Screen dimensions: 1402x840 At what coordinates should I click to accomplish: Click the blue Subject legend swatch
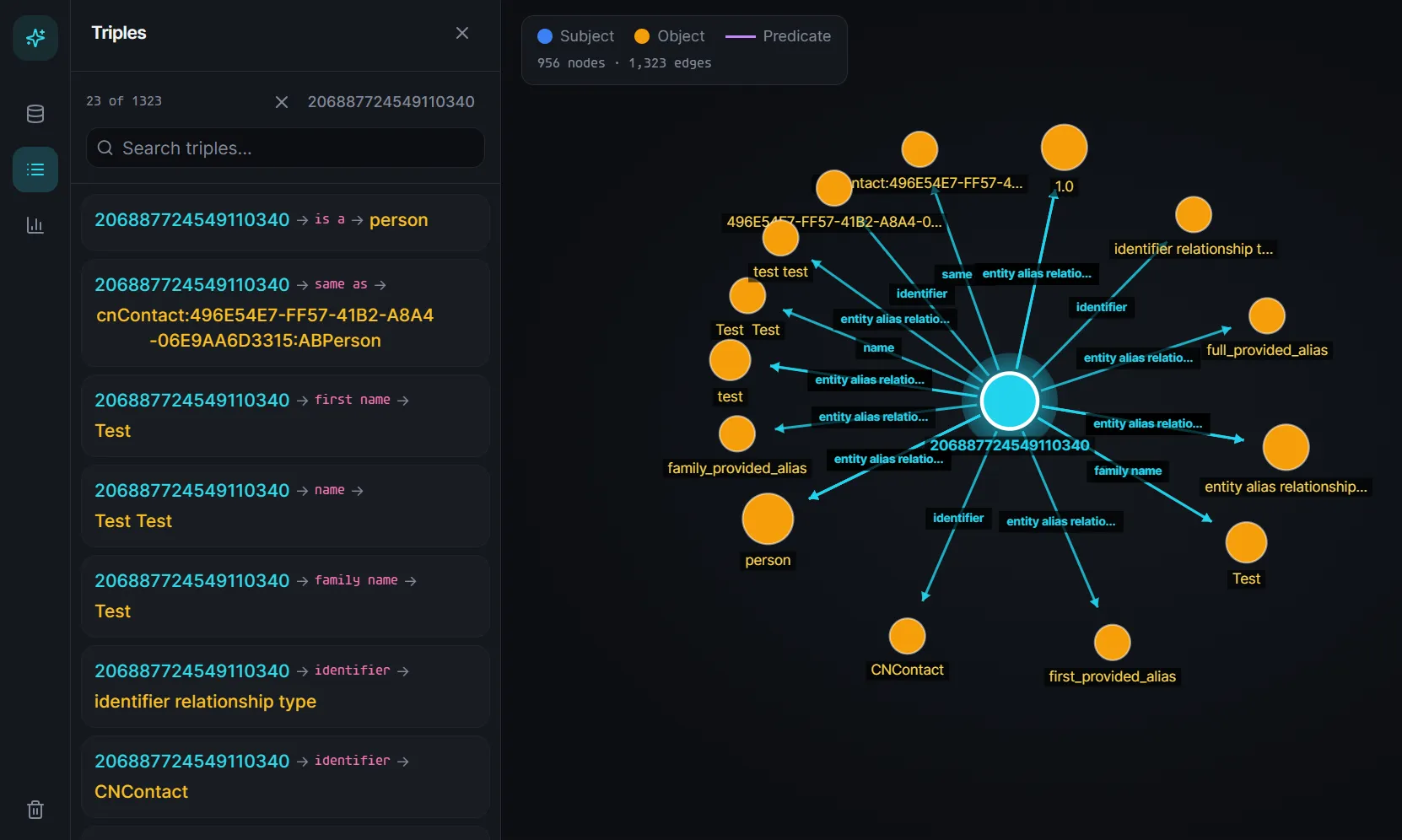pyautogui.click(x=545, y=36)
